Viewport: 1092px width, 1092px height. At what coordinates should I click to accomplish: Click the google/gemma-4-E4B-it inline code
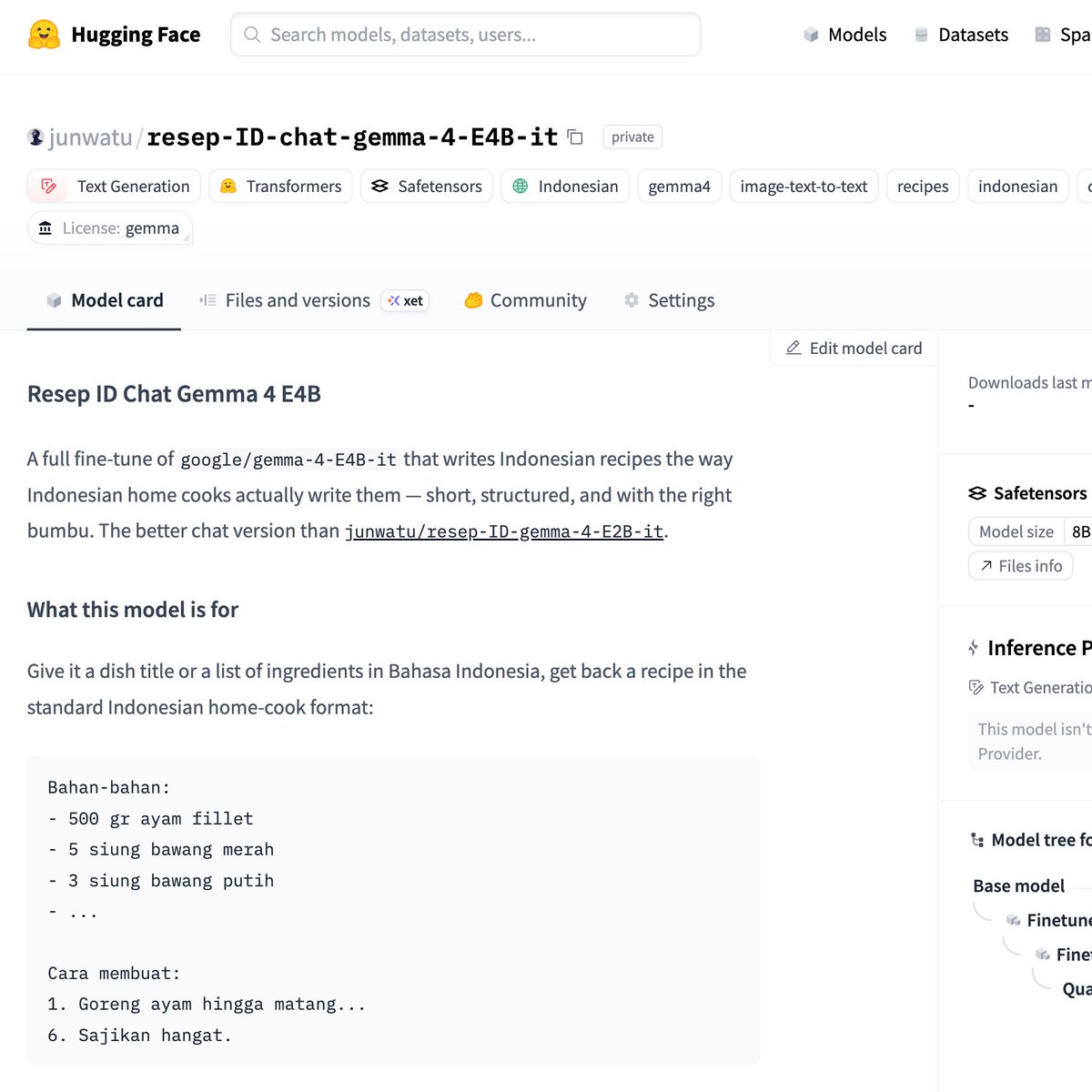(288, 460)
